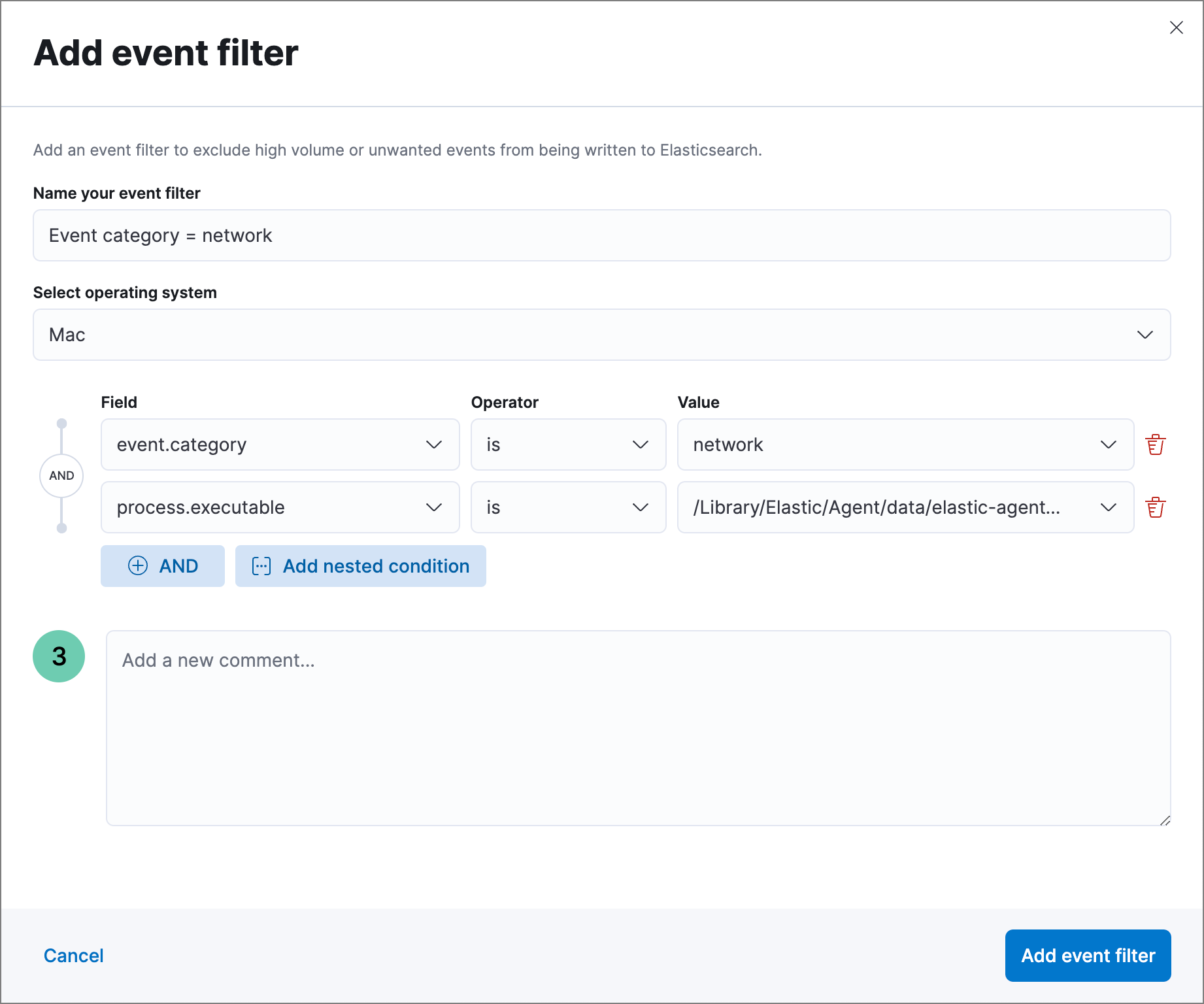
Task: Open the operator dropdown for event.category
Action: [x=639, y=444]
